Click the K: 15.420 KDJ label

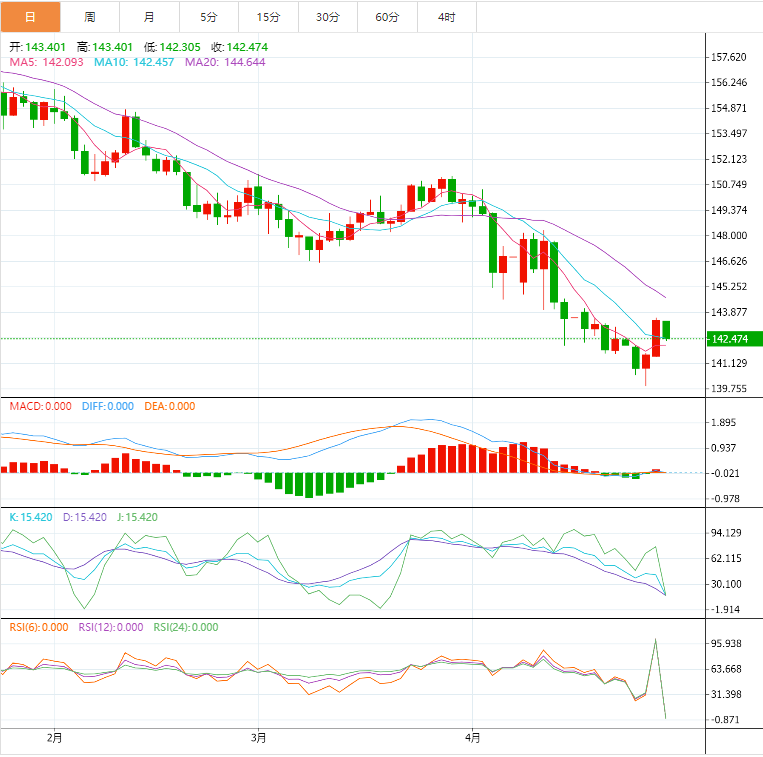[31, 517]
